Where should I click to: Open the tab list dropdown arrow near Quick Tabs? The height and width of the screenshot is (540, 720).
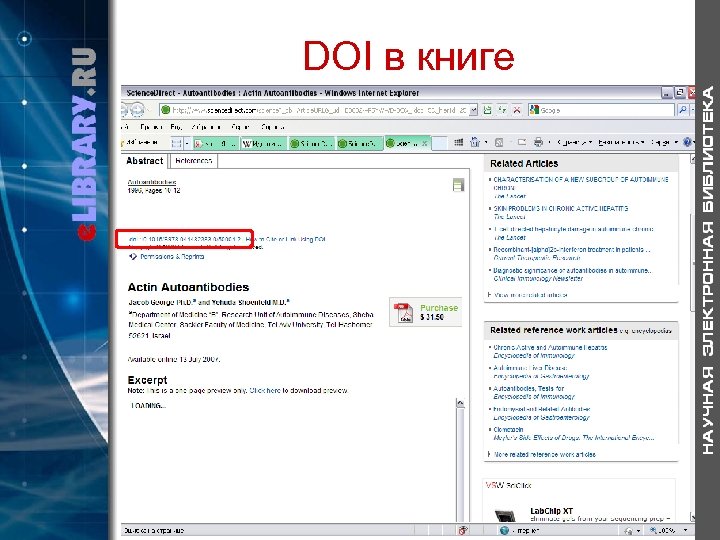[187, 144]
